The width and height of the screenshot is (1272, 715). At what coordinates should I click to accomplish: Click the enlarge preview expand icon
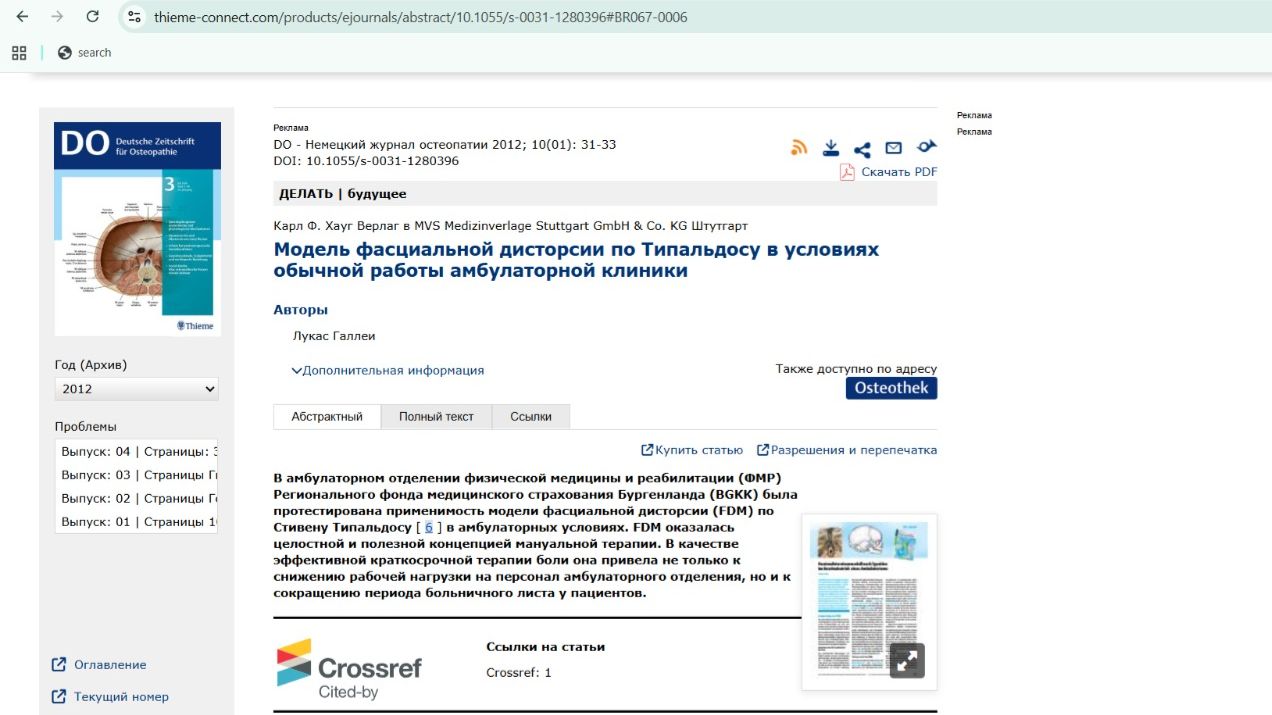coord(907,661)
